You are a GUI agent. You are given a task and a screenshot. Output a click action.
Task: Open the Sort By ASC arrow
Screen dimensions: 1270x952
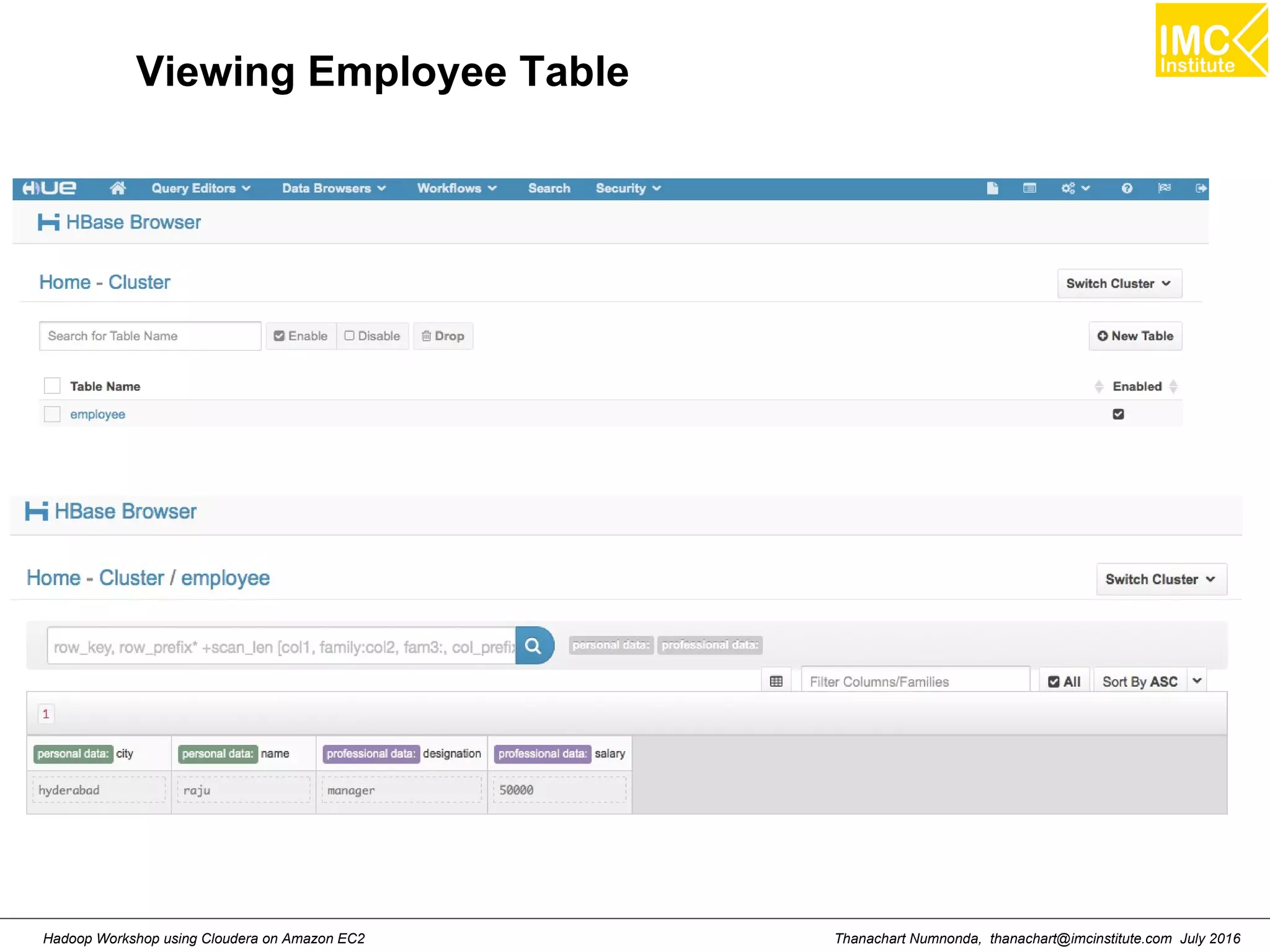pyautogui.click(x=1197, y=681)
